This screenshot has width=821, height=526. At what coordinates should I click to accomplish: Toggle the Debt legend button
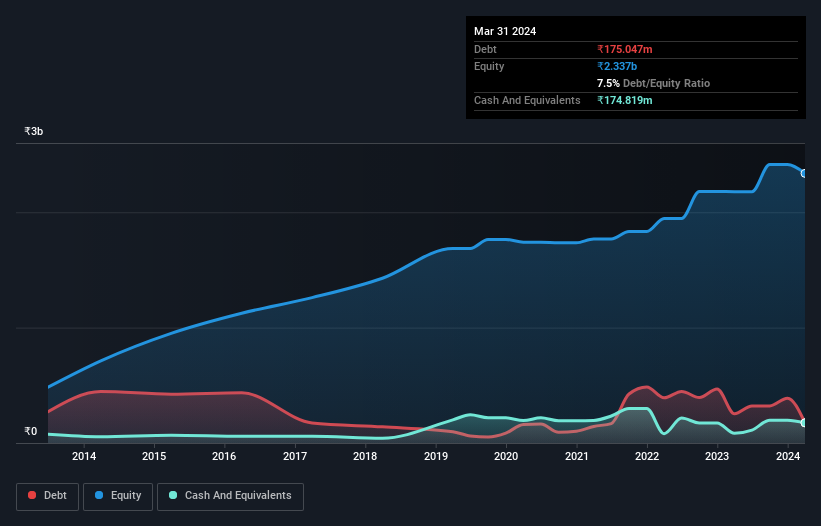[x=47, y=496]
